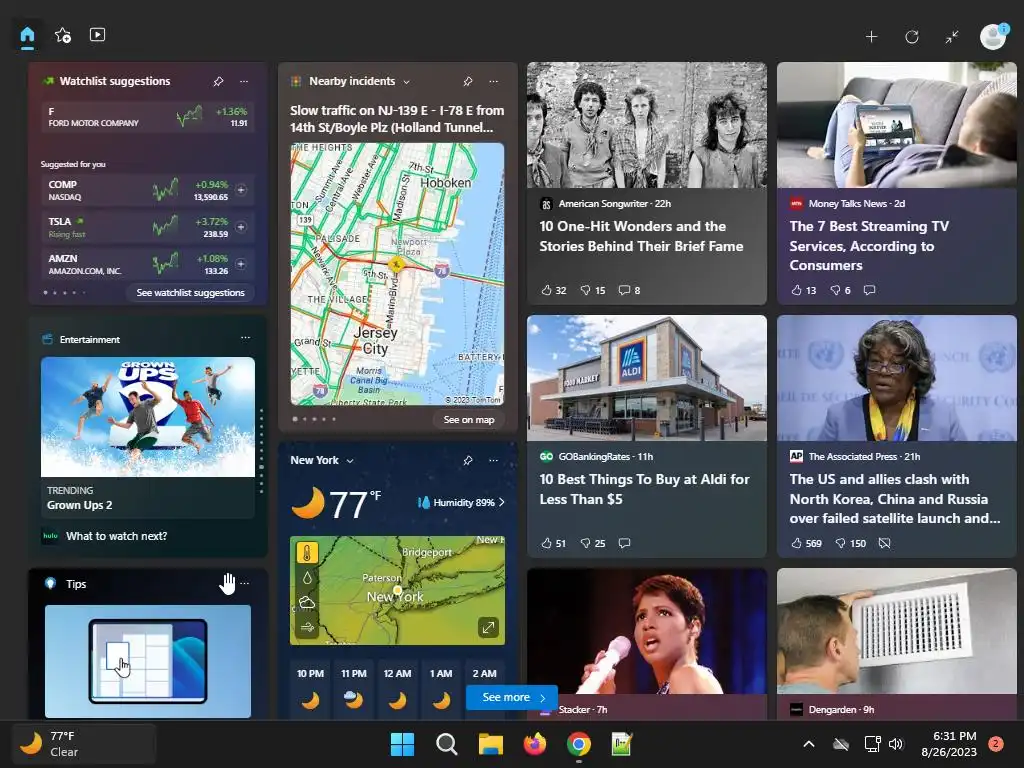
Task: Open more options for Nearby incidents widget
Action: point(493,81)
